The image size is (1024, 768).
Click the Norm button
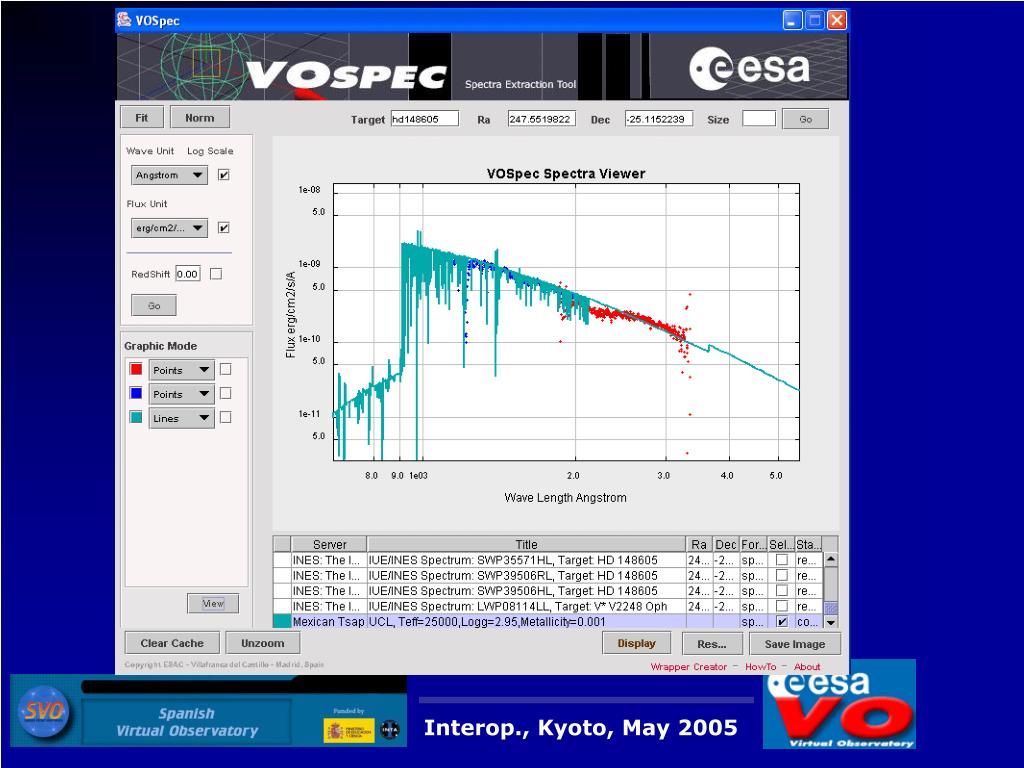pos(200,118)
